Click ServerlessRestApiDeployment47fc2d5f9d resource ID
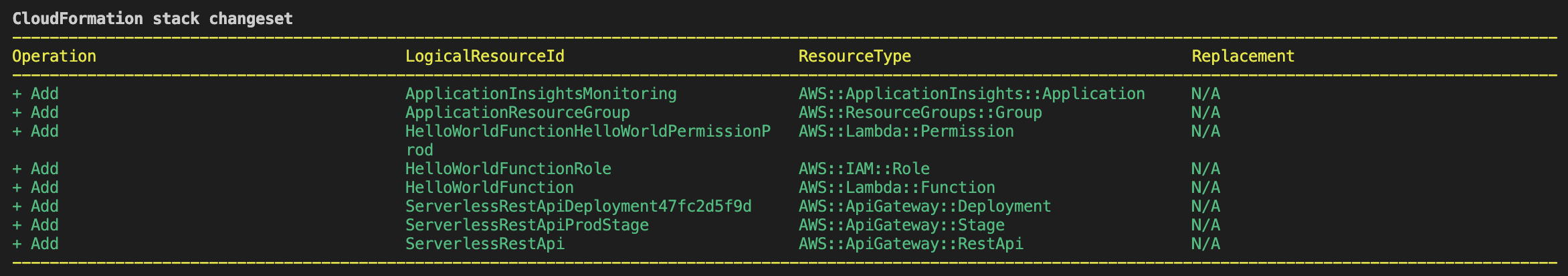1568x276 pixels. 579,206
